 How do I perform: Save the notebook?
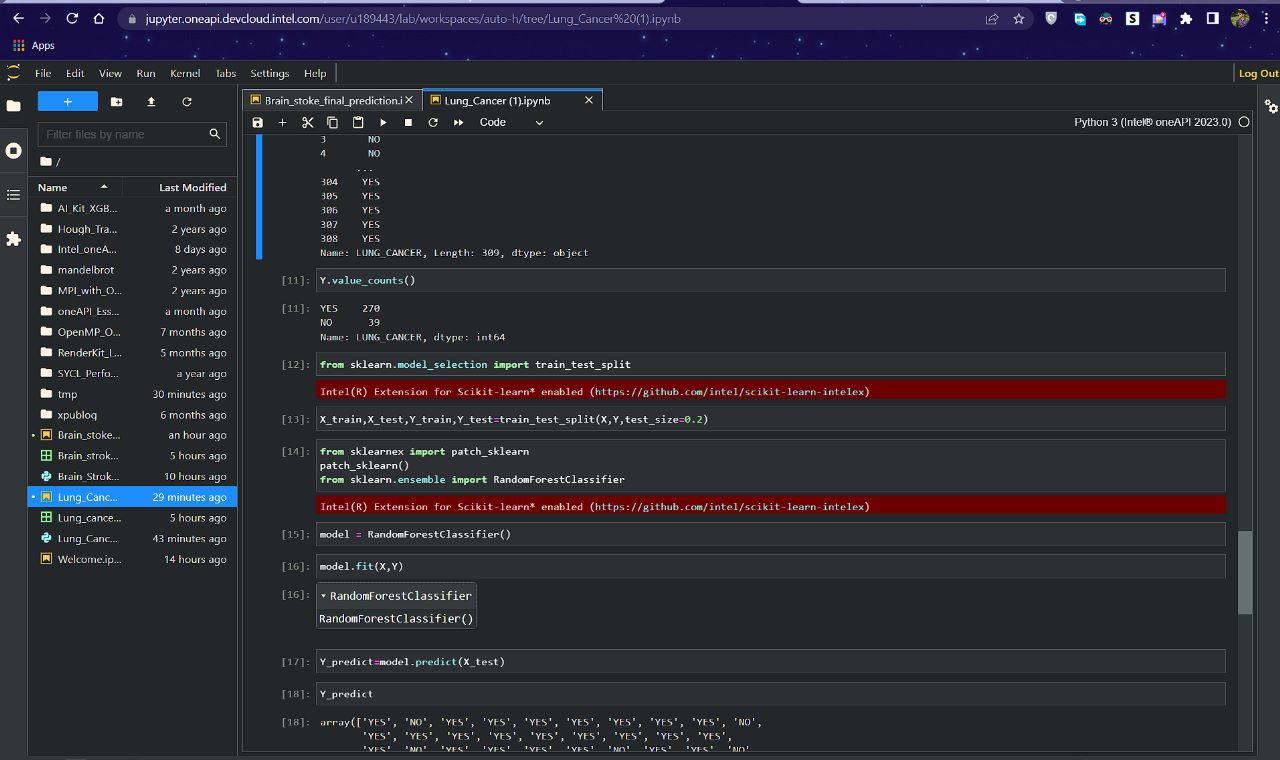point(258,121)
